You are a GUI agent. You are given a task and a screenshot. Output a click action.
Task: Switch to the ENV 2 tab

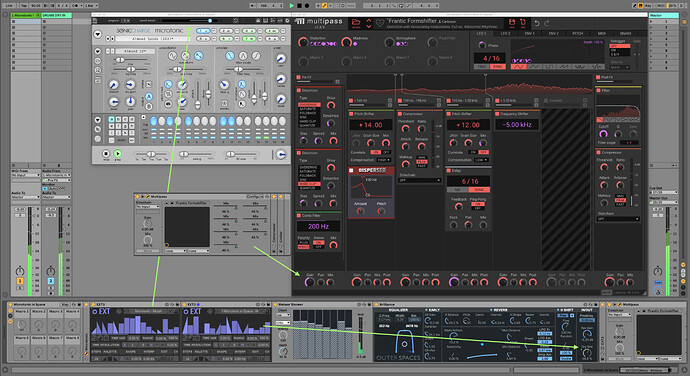tap(554, 33)
